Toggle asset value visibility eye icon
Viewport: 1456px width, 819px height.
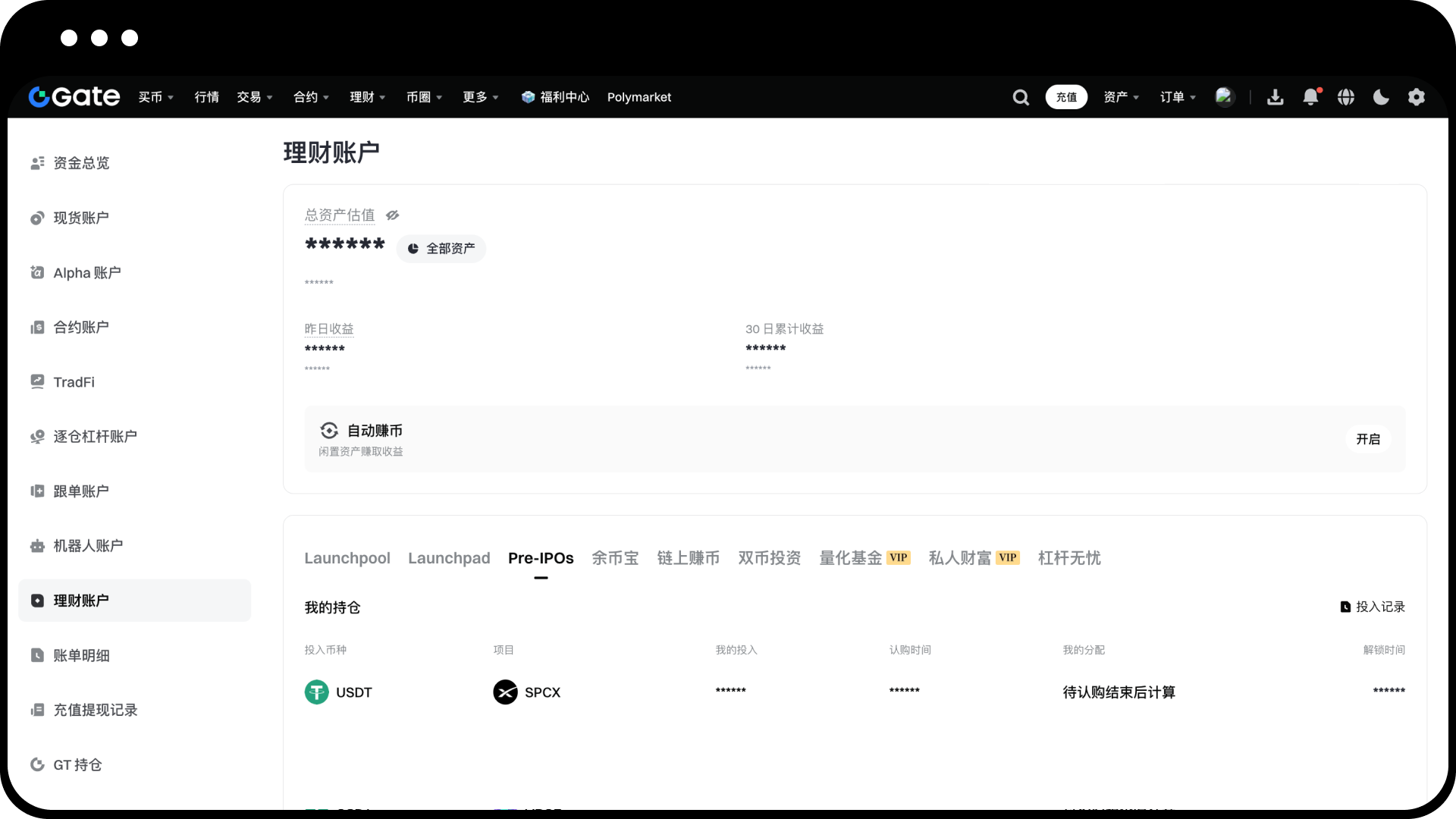[392, 215]
